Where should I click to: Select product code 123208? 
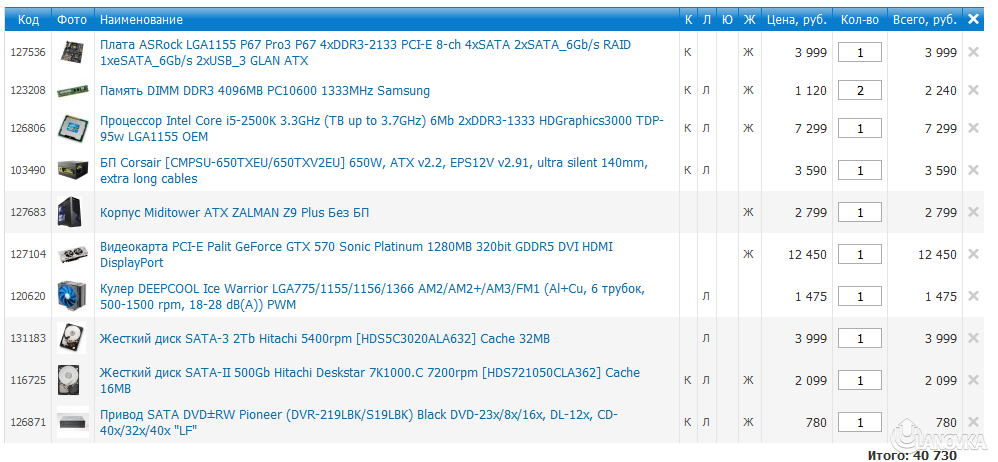tap(28, 90)
